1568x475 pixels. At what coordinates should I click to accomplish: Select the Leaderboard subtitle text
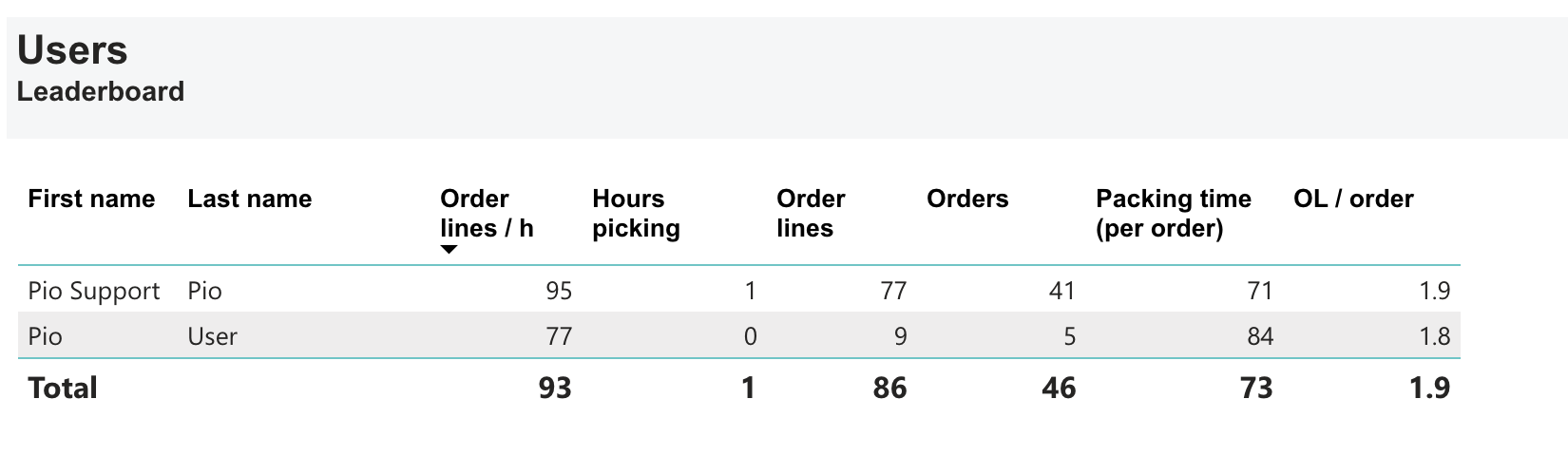[x=101, y=92]
